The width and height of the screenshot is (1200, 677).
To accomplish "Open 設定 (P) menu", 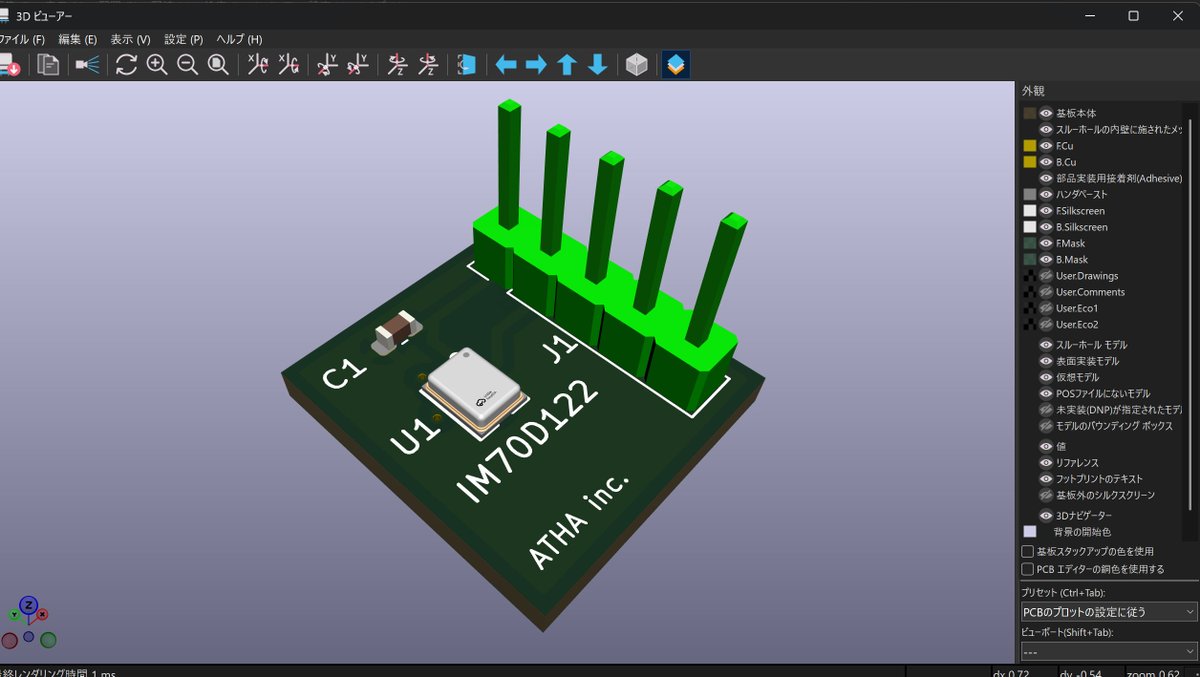I will 183,39.
